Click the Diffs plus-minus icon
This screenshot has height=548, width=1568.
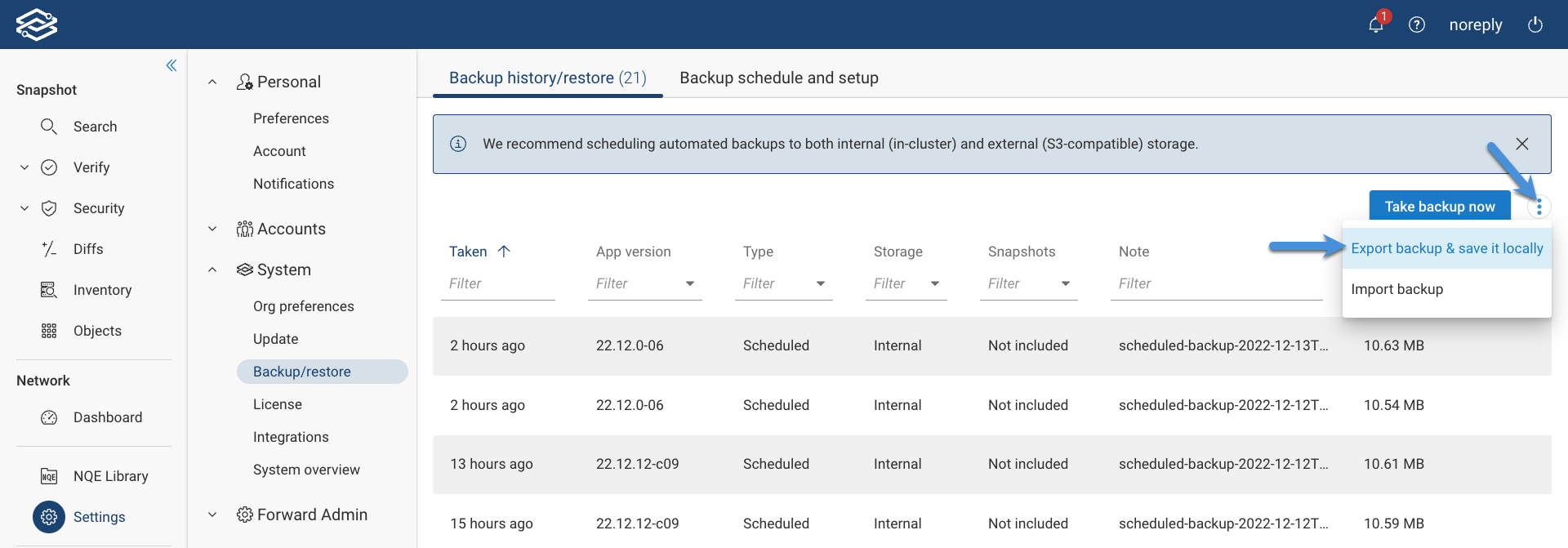pyautogui.click(x=49, y=249)
